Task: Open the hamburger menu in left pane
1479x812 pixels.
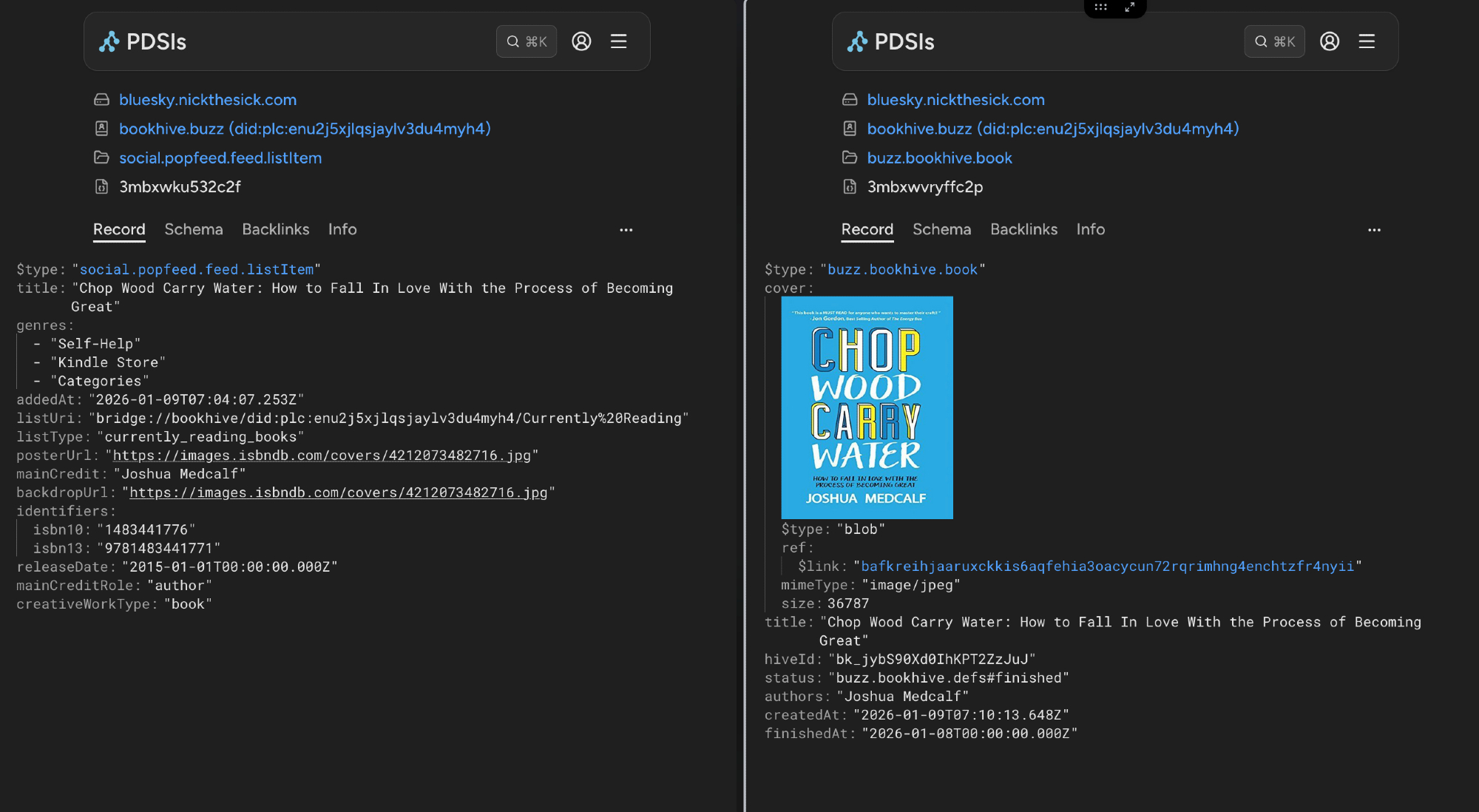Action: coord(618,41)
